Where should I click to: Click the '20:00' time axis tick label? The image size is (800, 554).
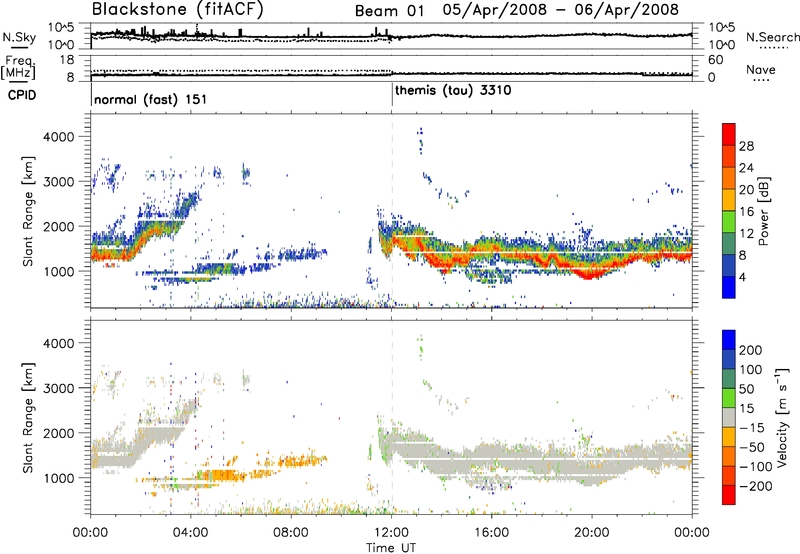tap(592, 533)
